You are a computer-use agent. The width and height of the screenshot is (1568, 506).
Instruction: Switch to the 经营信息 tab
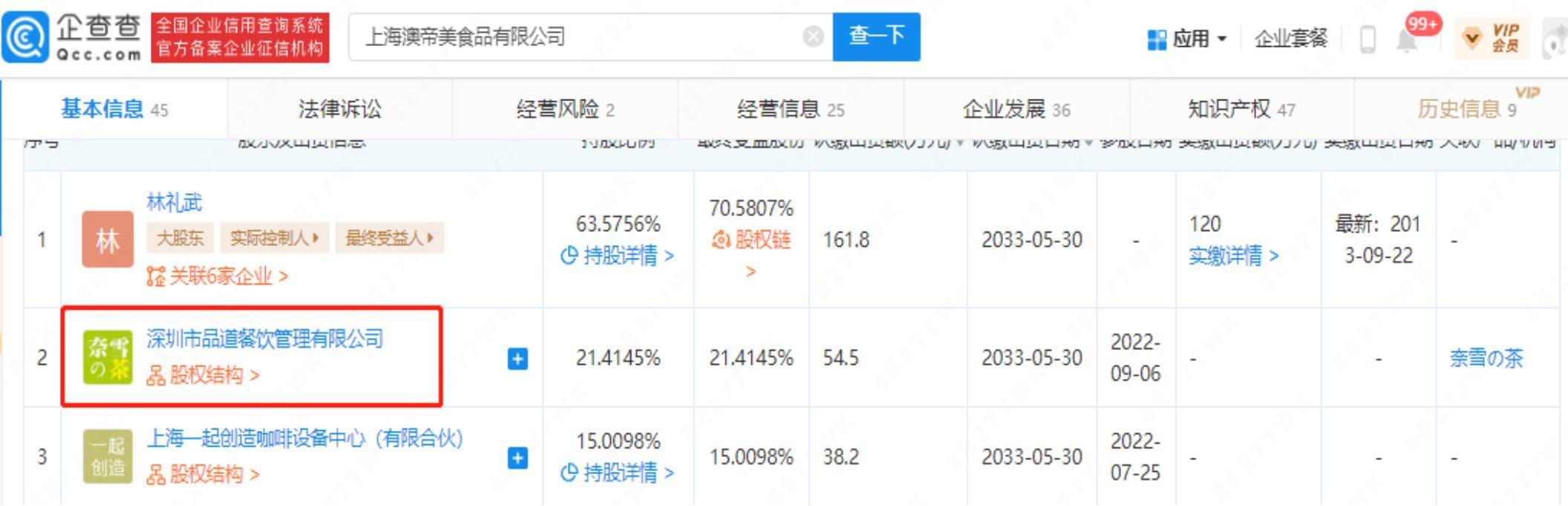(x=791, y=109)
